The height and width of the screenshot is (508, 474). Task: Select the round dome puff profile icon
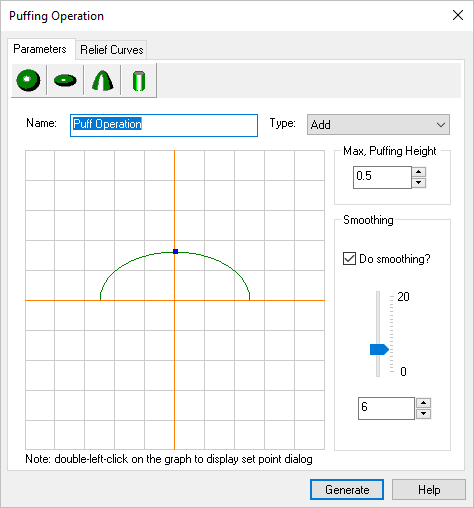pos(29,80)
